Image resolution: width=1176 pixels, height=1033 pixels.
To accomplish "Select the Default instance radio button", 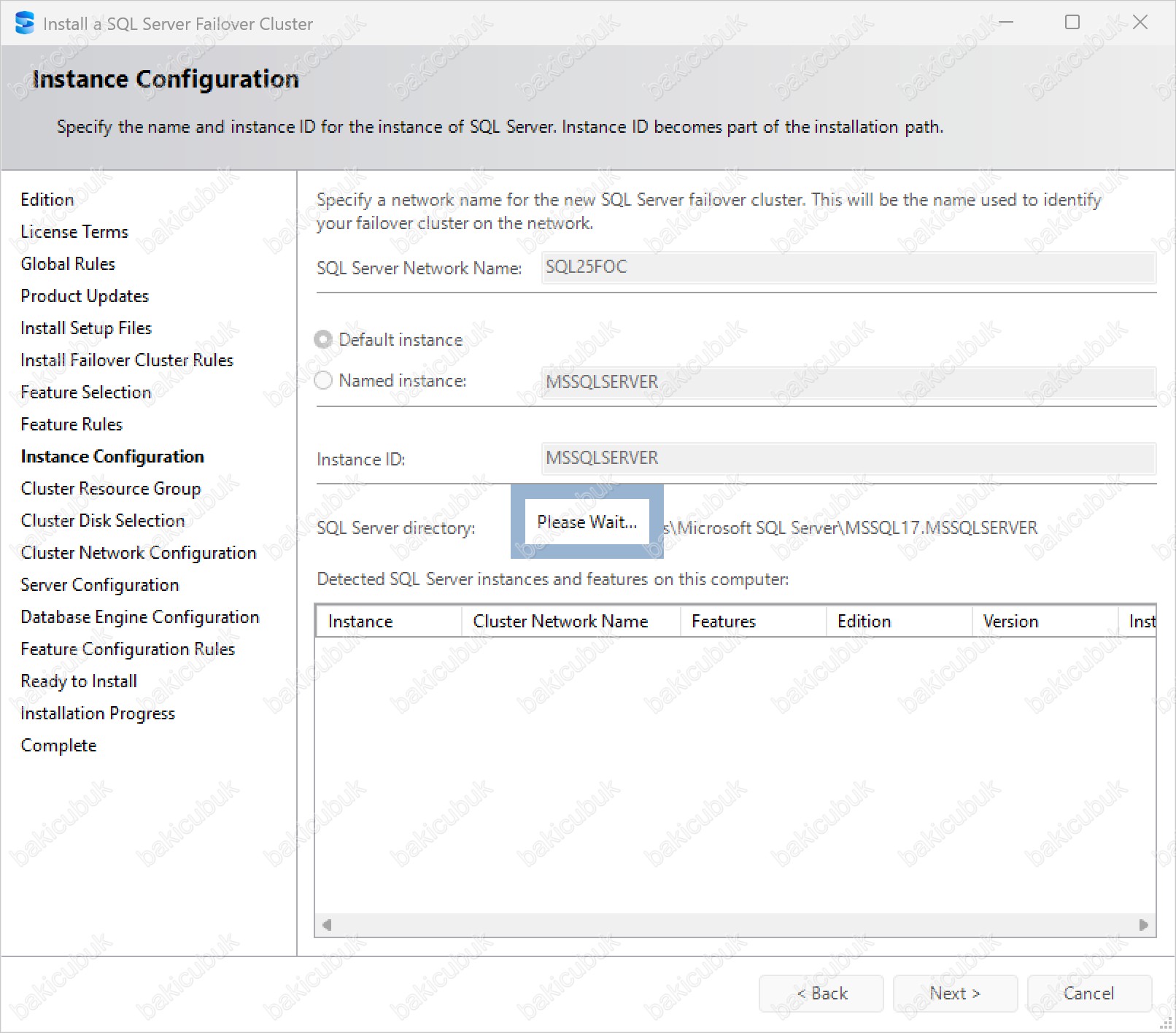I will pyautogui.click(x=323, y=340).
